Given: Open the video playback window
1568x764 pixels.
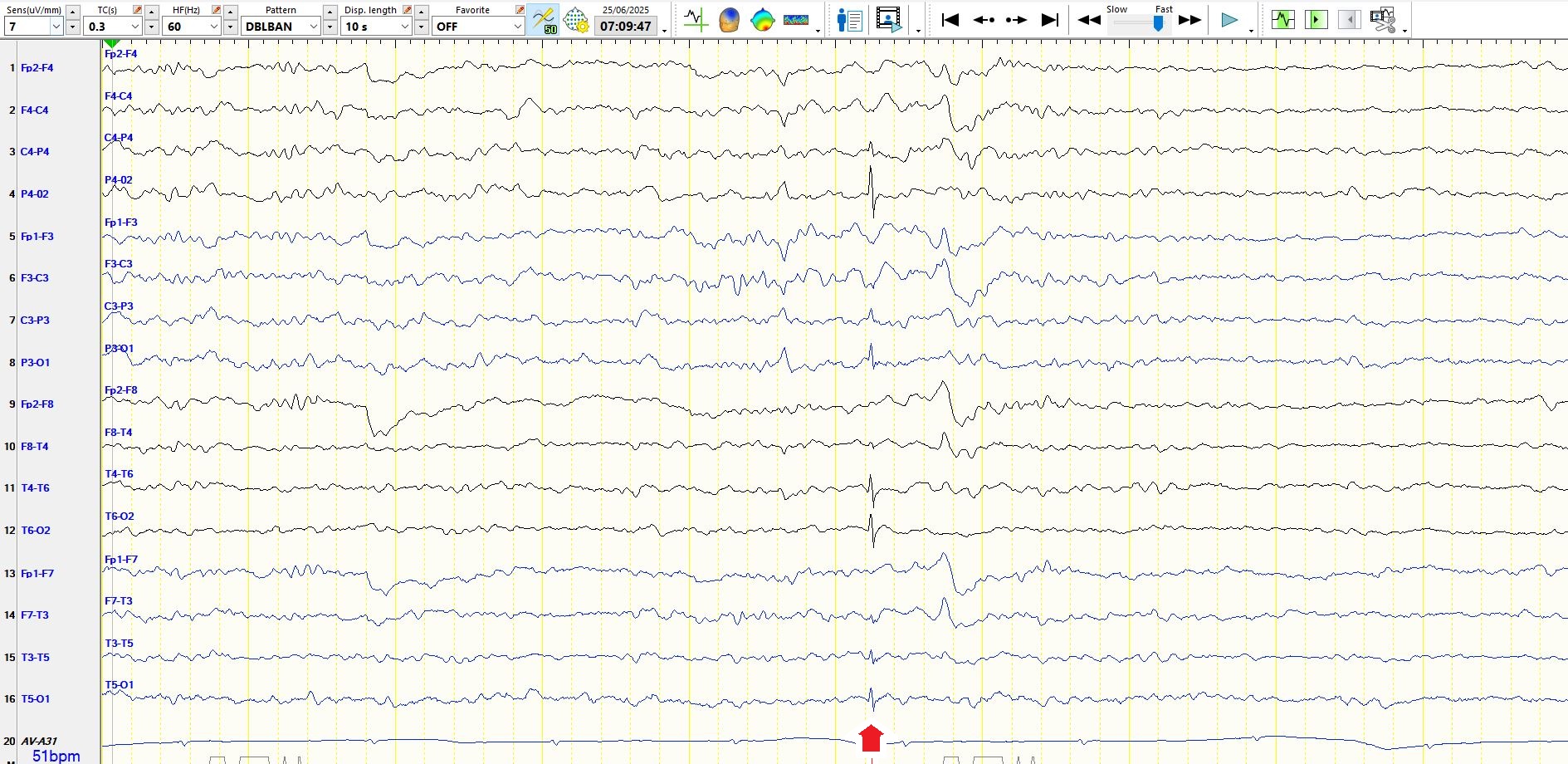Looking at the screenshot, I should pos(889,19).
